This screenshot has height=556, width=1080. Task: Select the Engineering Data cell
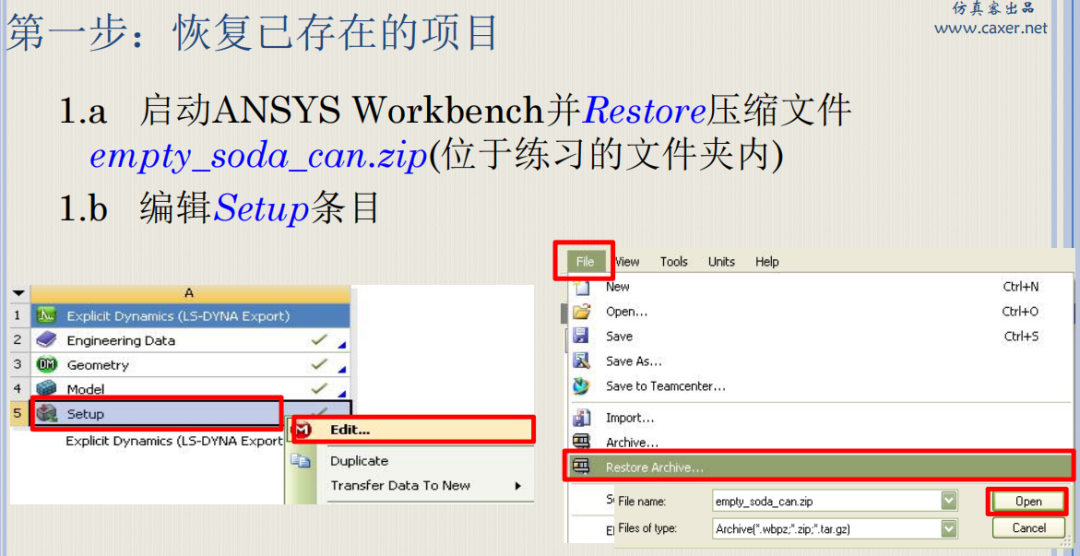click(x=190, y=340)
